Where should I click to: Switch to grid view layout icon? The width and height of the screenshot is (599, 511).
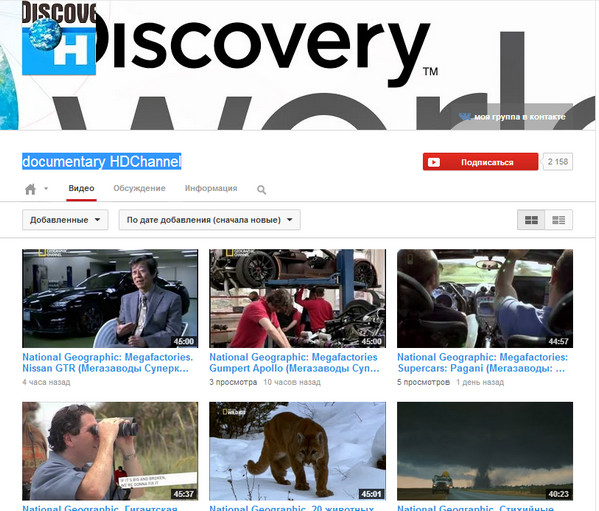point(531,220)
